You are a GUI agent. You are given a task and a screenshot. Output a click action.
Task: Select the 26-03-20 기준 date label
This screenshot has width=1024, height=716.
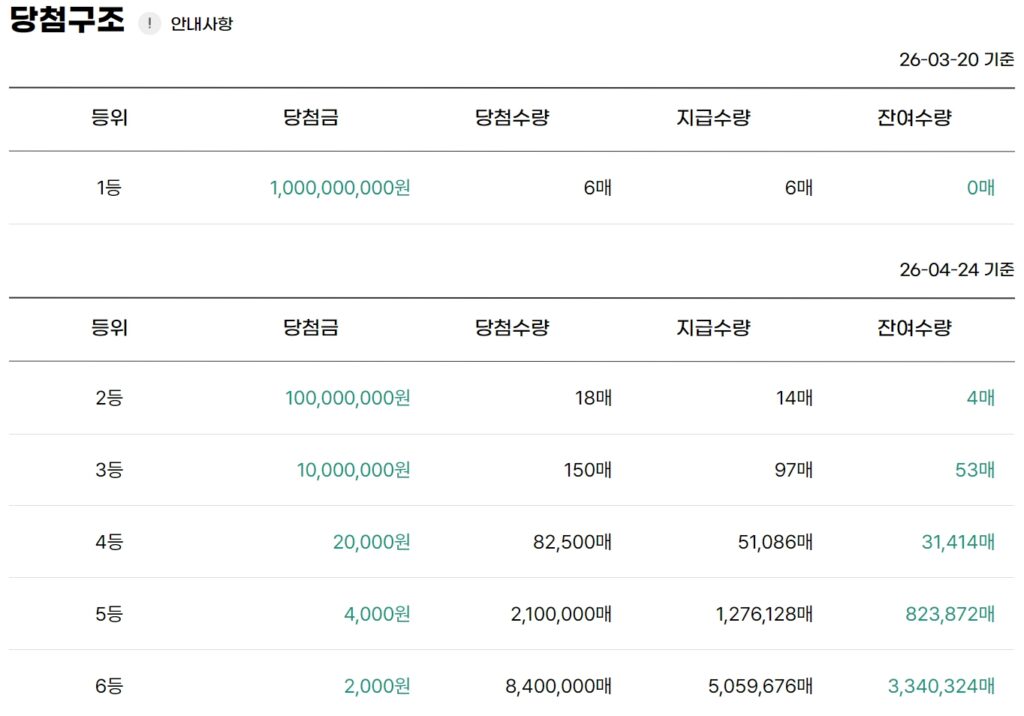pos(956,59)
